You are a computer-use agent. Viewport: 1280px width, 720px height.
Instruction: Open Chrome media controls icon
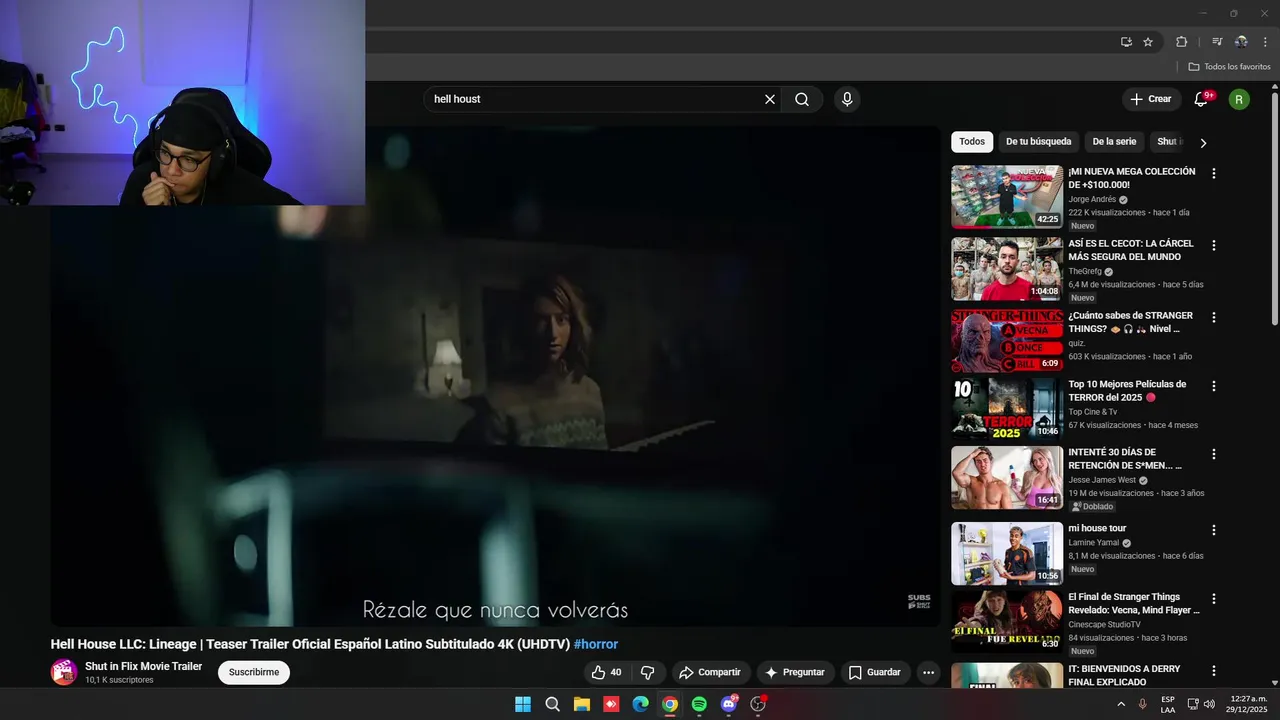point(1217,42)
